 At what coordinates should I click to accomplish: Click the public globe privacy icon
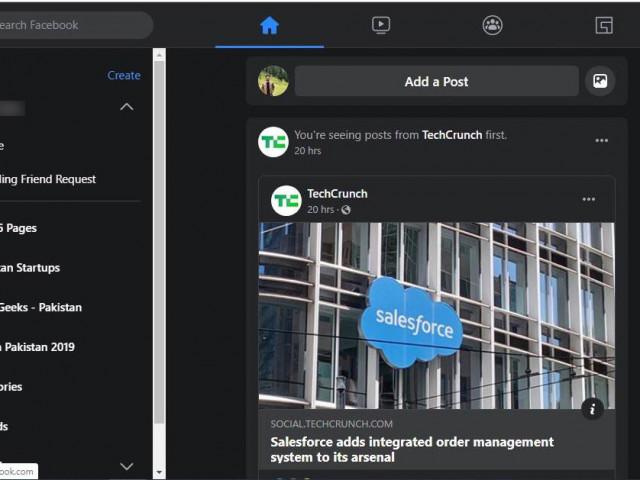346,210
